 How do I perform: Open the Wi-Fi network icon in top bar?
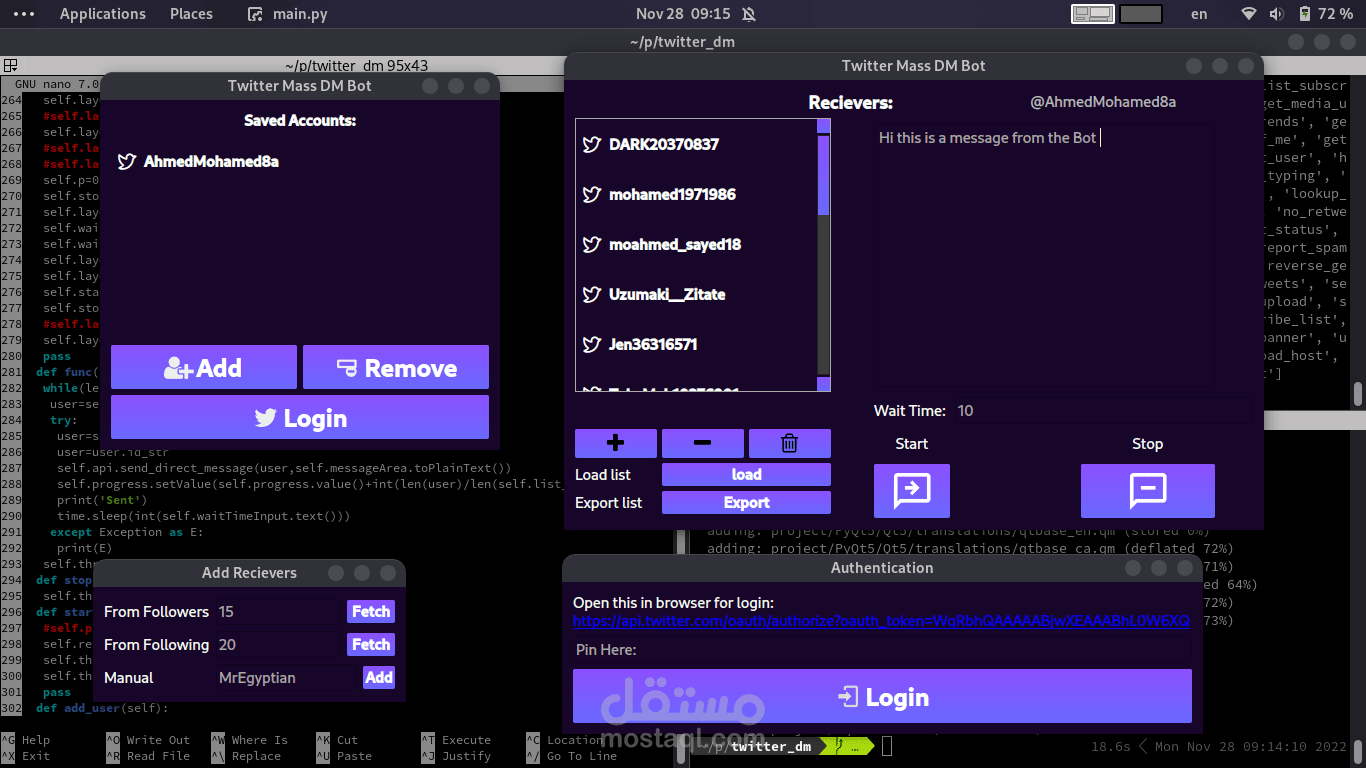(x=1248, y=14)
